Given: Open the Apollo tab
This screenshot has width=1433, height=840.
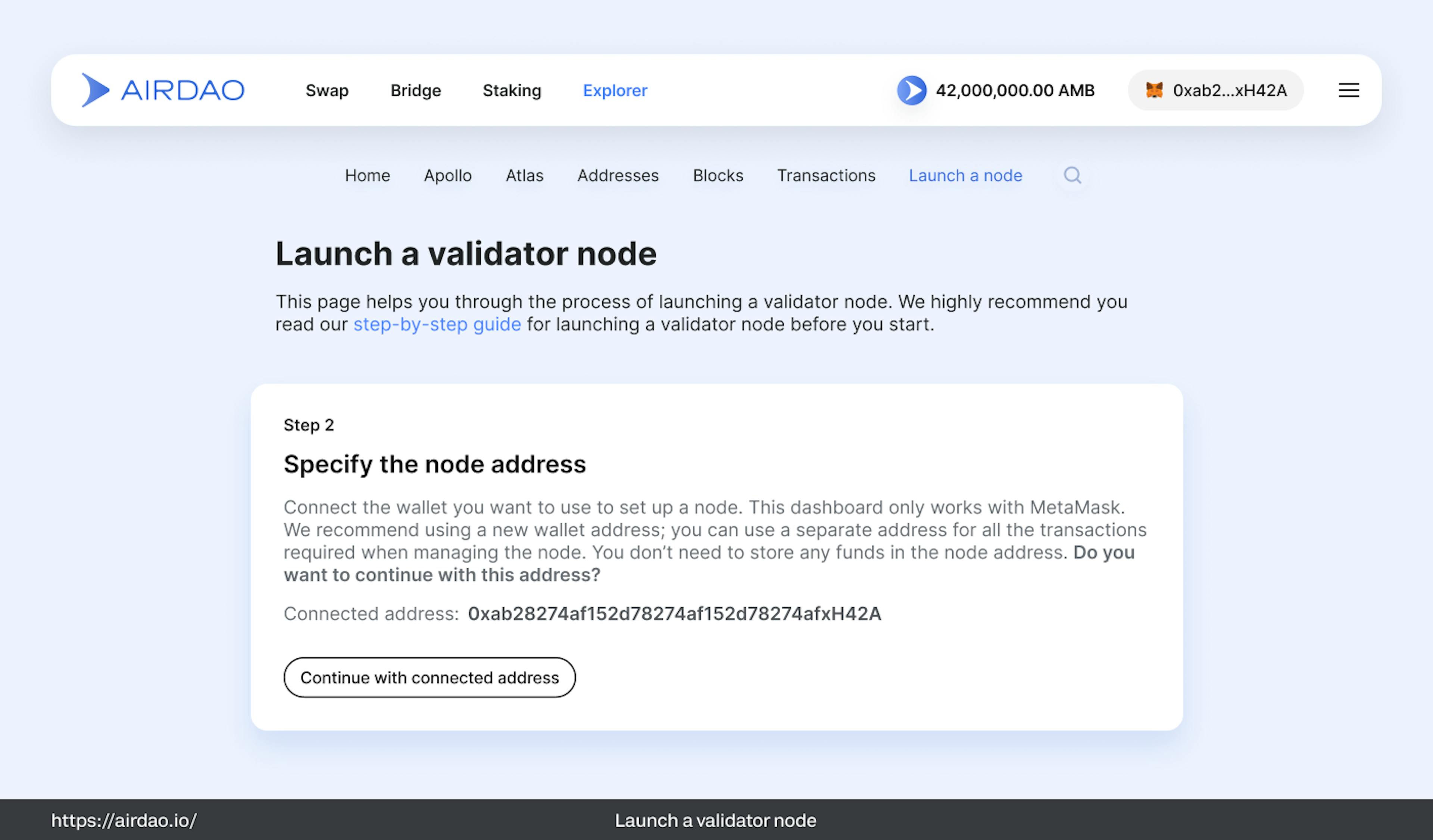Looking at the screenshot, I should (447, 176).
